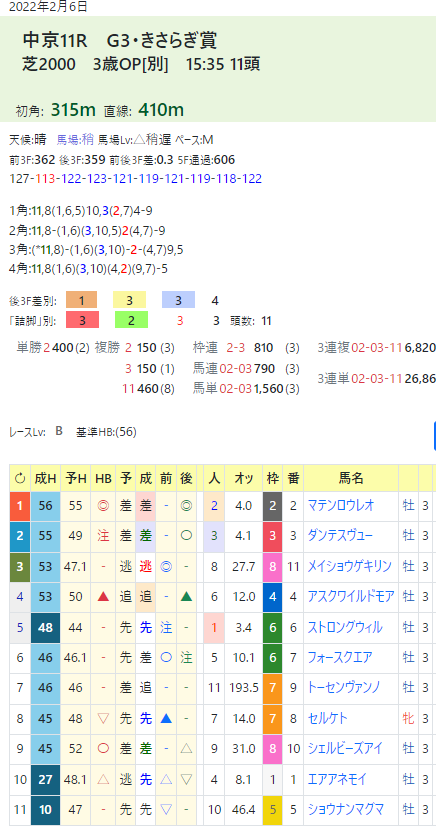
Task: Sort by 番 column header
Action: coord(293,478)
